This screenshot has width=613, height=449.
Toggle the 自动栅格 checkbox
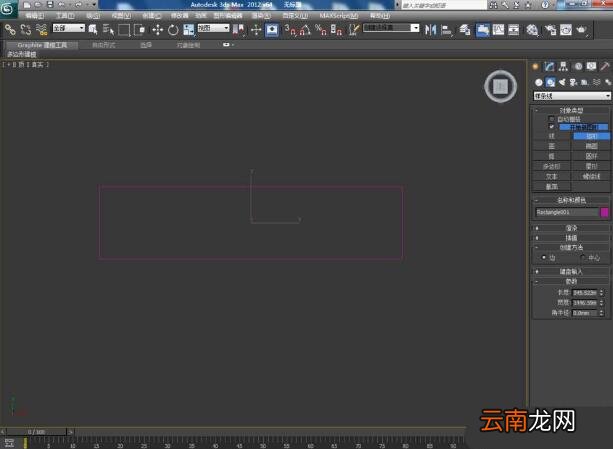coord(551,119)
